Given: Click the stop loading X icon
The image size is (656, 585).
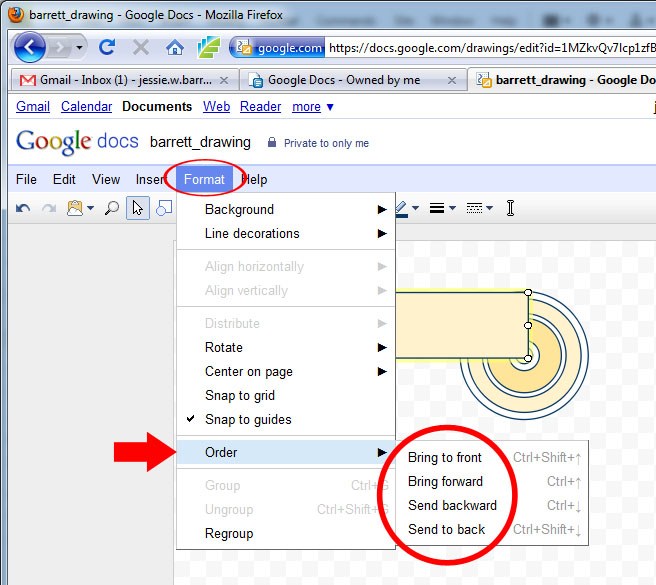Looking at the screenshot, I should 141,47.
